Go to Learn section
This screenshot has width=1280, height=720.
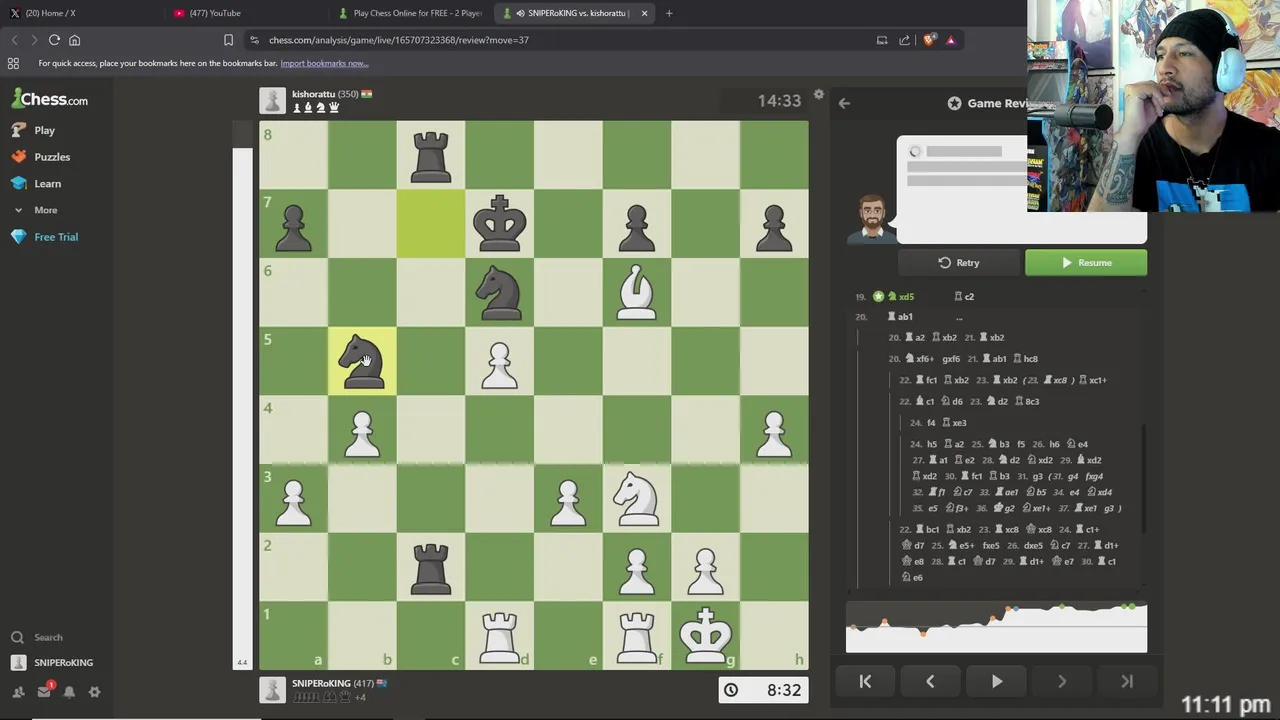(47, 184)
